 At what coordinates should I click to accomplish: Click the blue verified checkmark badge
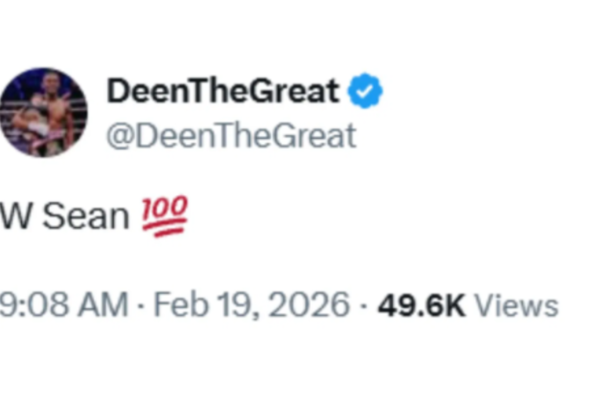coord(365,92)
